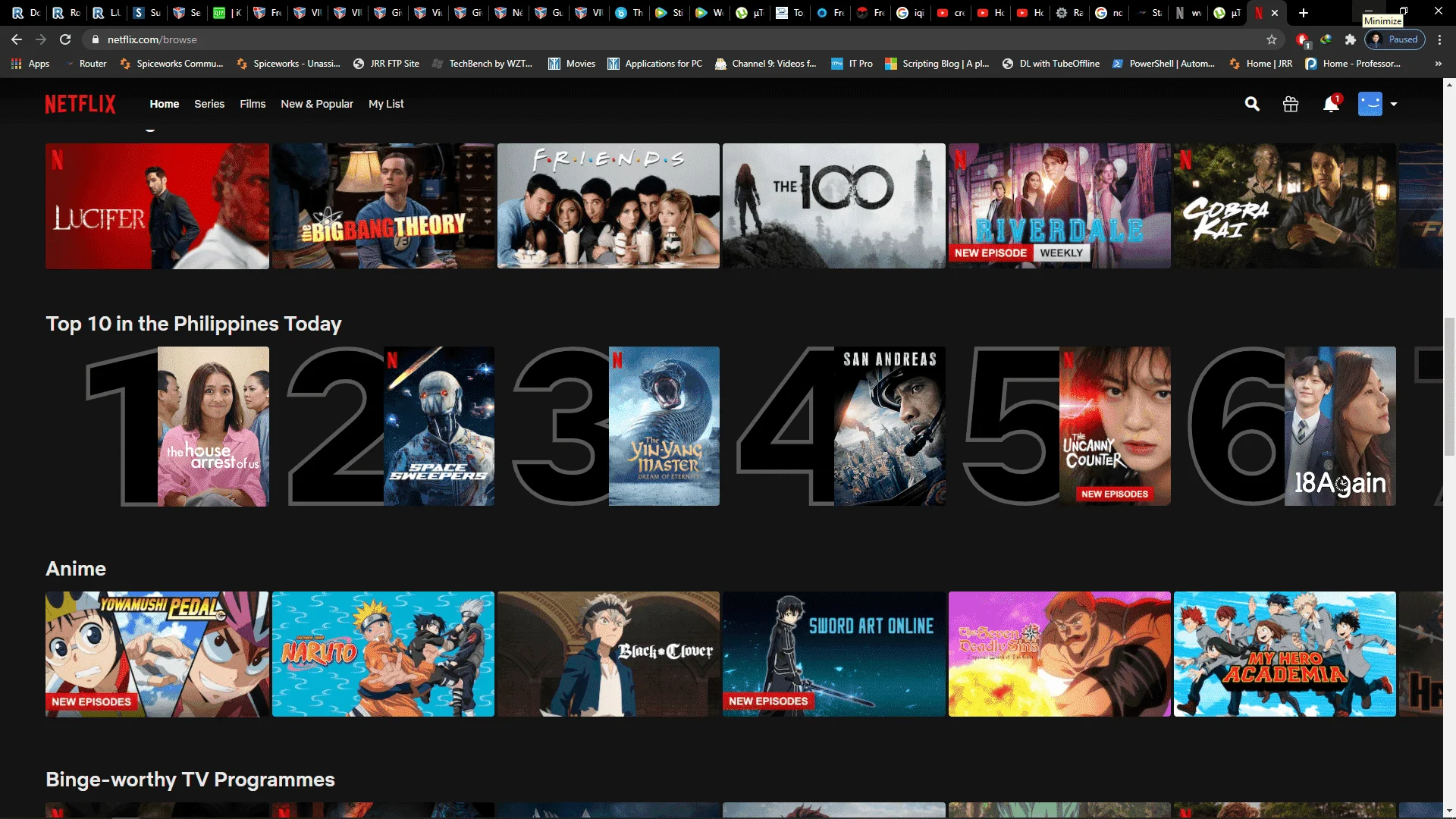This screenshot has height=819, width=1456.
Task: Click the Paused profile button in Chrome
Action: coord(1395,39)
